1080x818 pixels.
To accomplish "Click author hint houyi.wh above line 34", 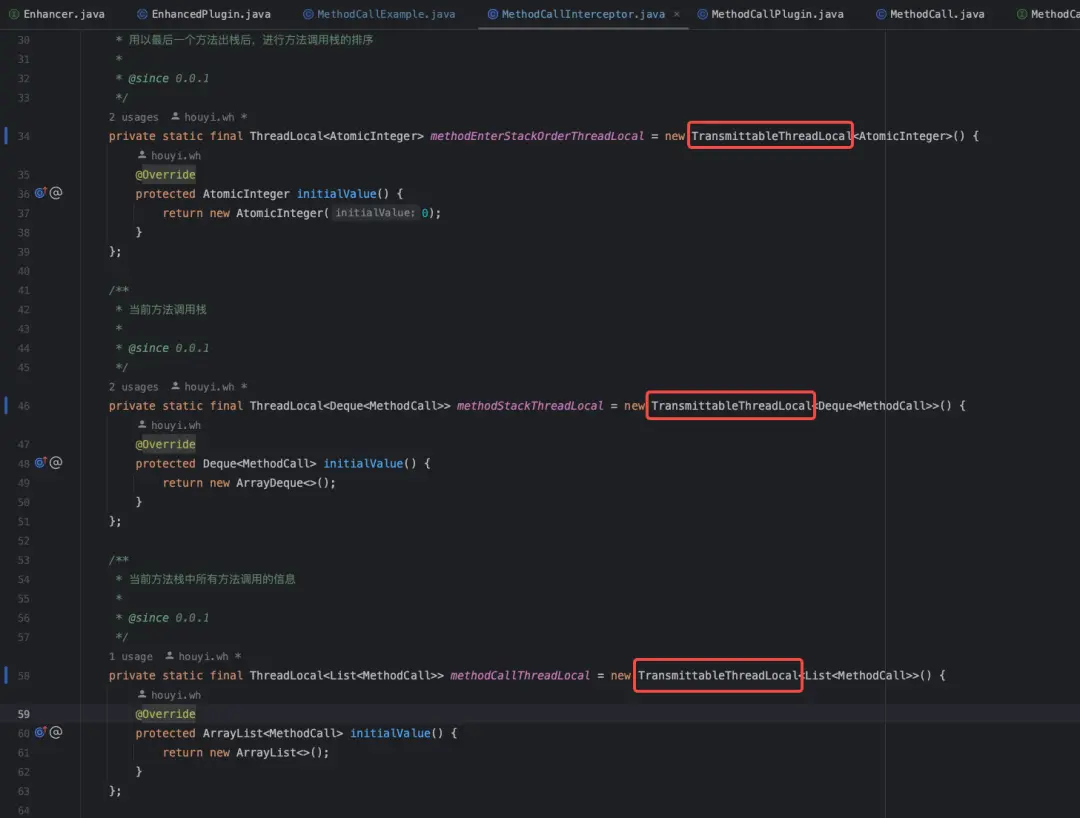I will tap(209, 117).
